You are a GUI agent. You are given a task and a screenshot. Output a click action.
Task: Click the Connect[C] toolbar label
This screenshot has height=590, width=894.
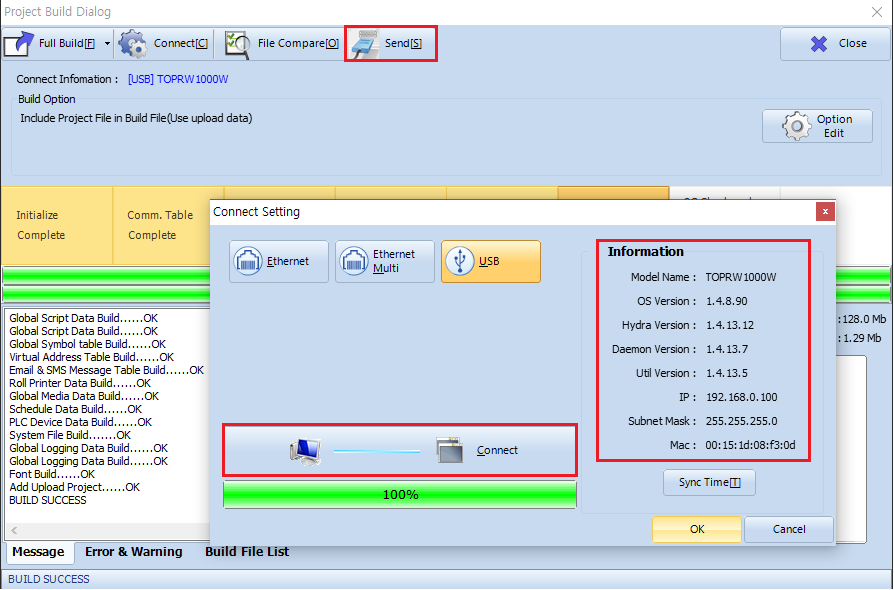(x=181, y=43)
